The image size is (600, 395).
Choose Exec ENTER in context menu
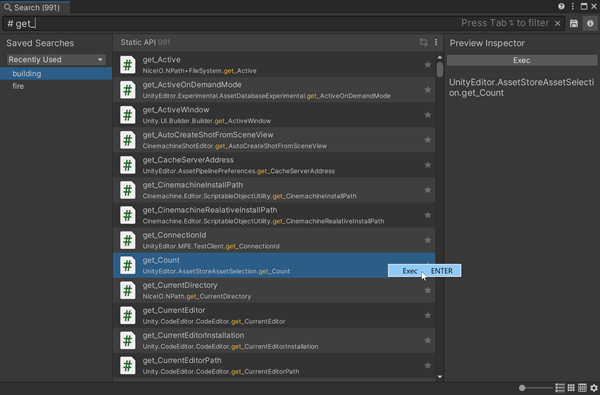pyautogui.click(x=424, y=271)
